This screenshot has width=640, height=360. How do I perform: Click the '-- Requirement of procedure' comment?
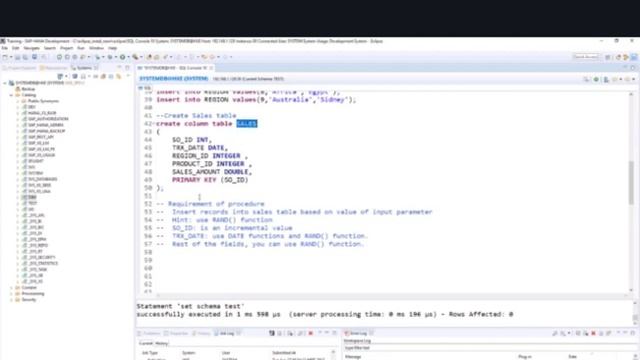pyautogui.click(x=210, y=204)
